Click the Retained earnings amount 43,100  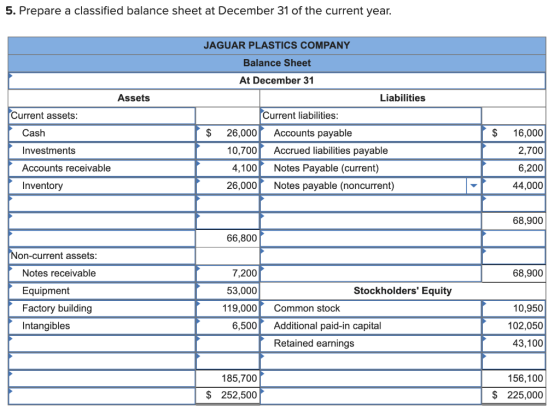point(514,343)
